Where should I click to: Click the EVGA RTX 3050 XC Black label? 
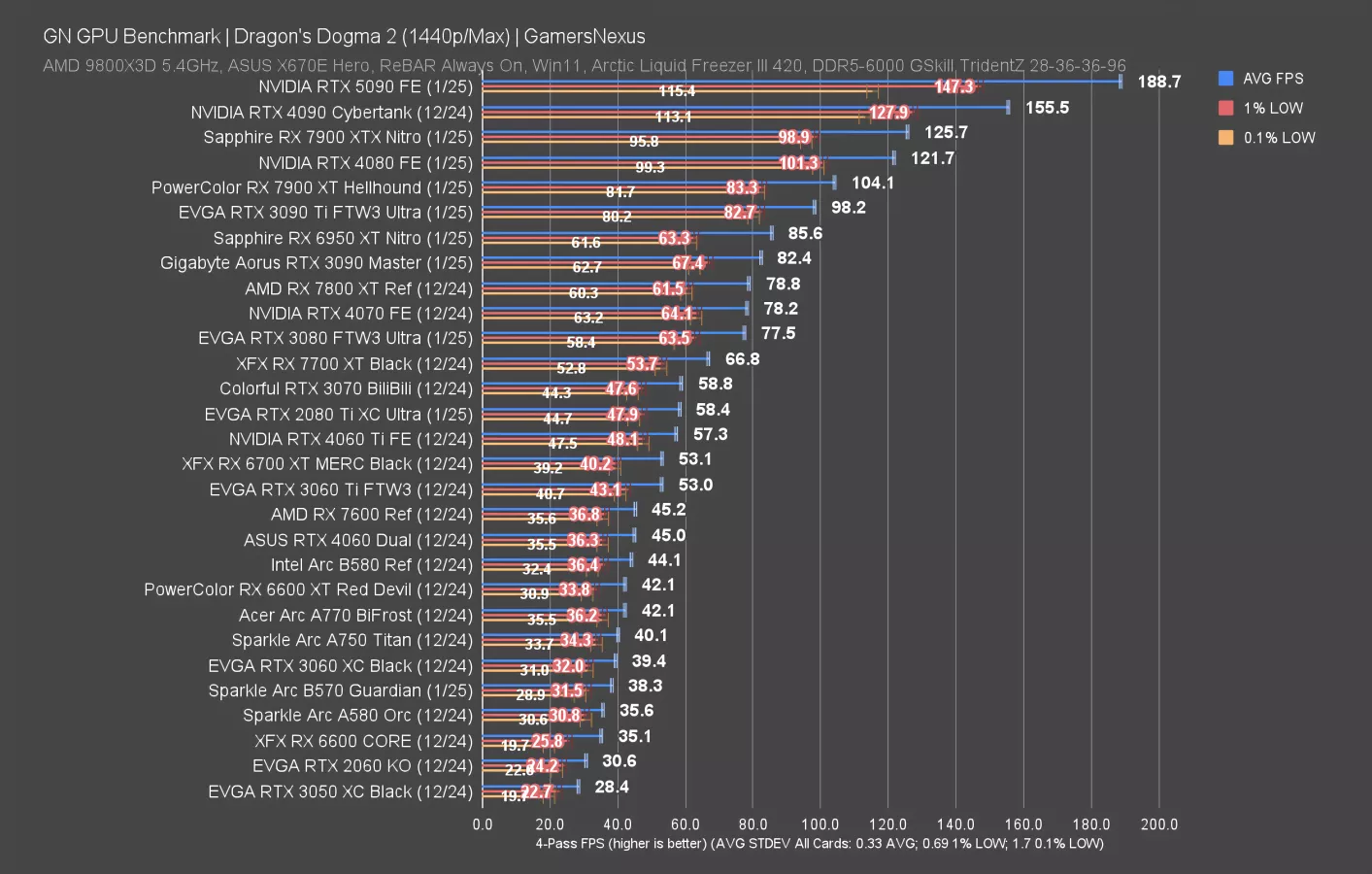(x=340, y=791)
